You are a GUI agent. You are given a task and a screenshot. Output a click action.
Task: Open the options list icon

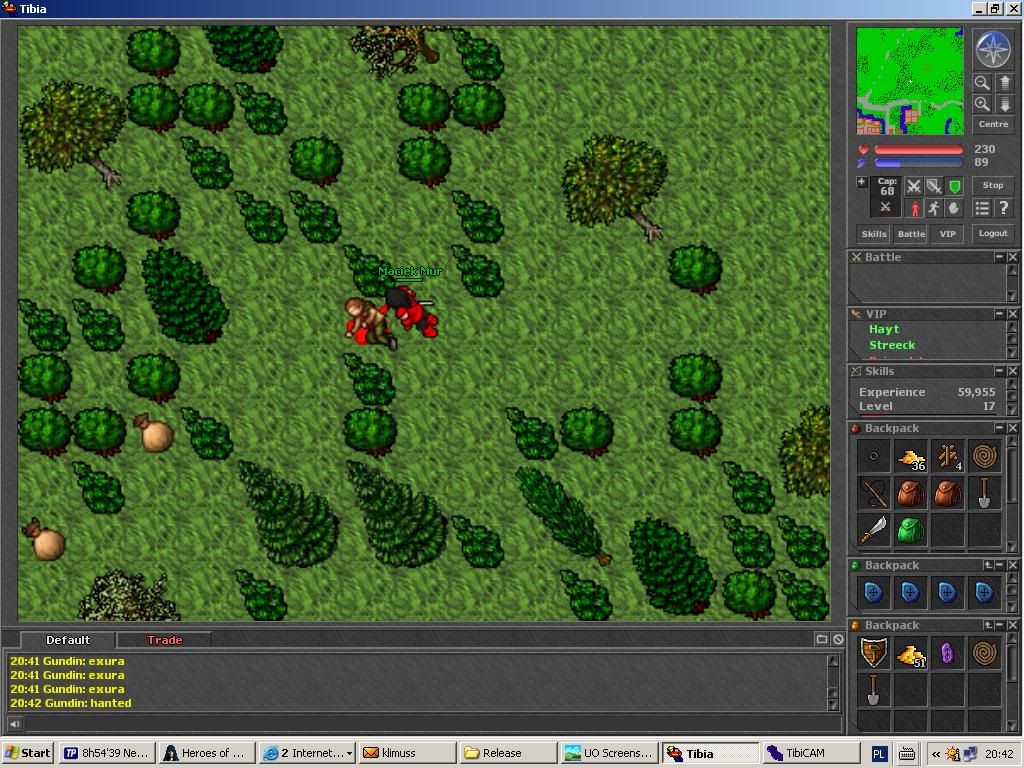pyautogui.click(x=982, y=208)
